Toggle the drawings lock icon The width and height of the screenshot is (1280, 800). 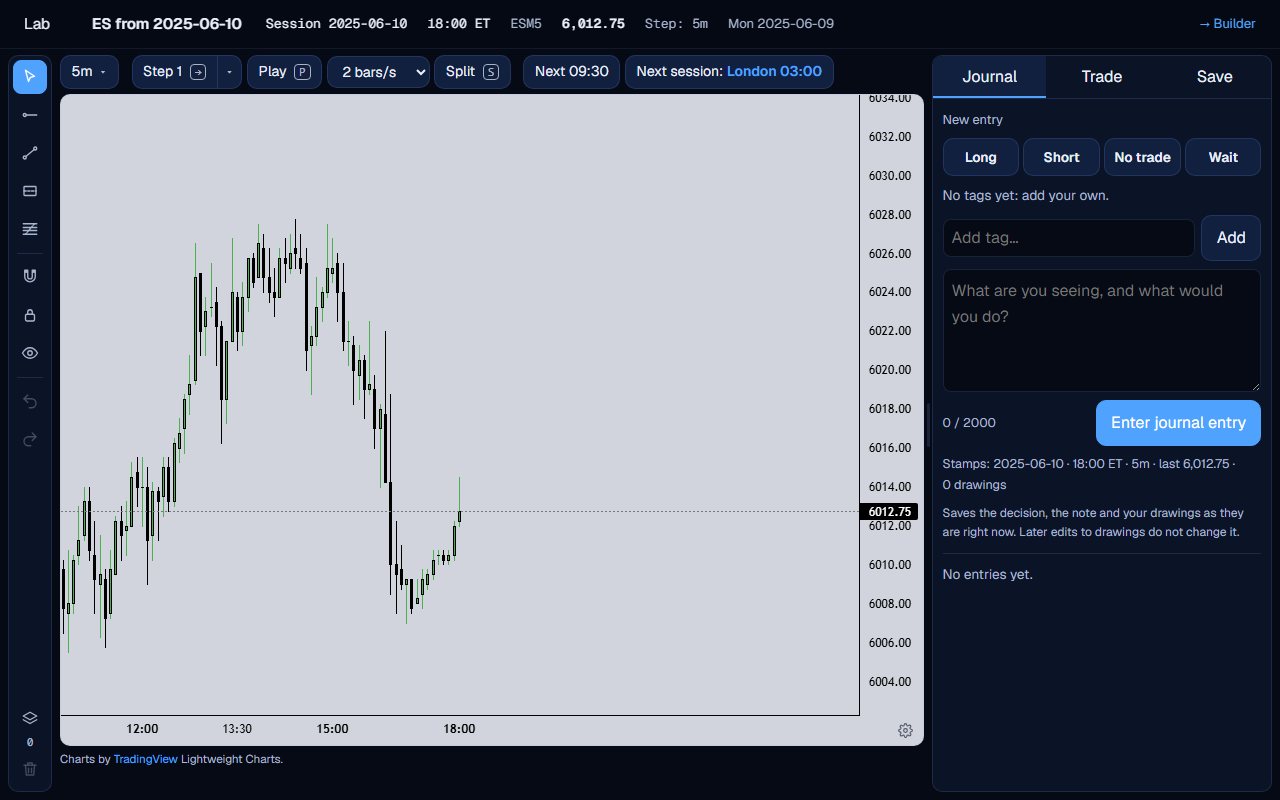click(30, 315)
